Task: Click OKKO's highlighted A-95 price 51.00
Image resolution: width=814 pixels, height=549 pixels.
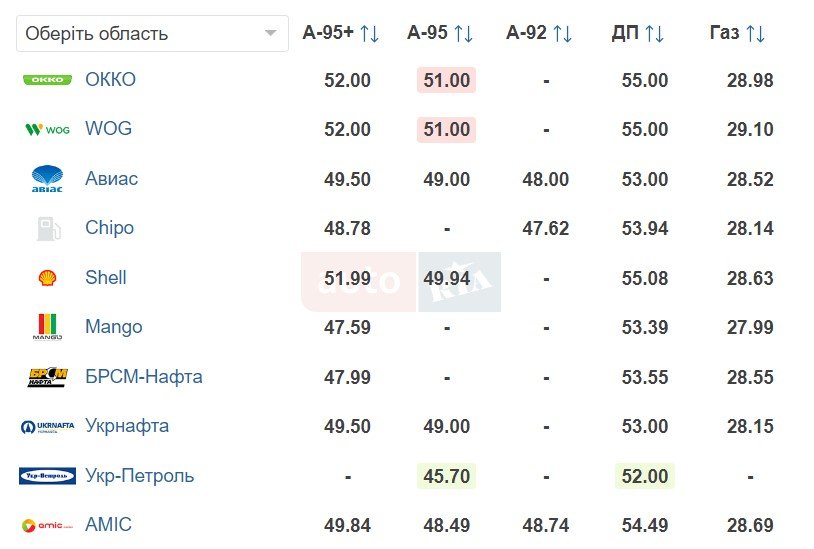Action: [446, 81]
